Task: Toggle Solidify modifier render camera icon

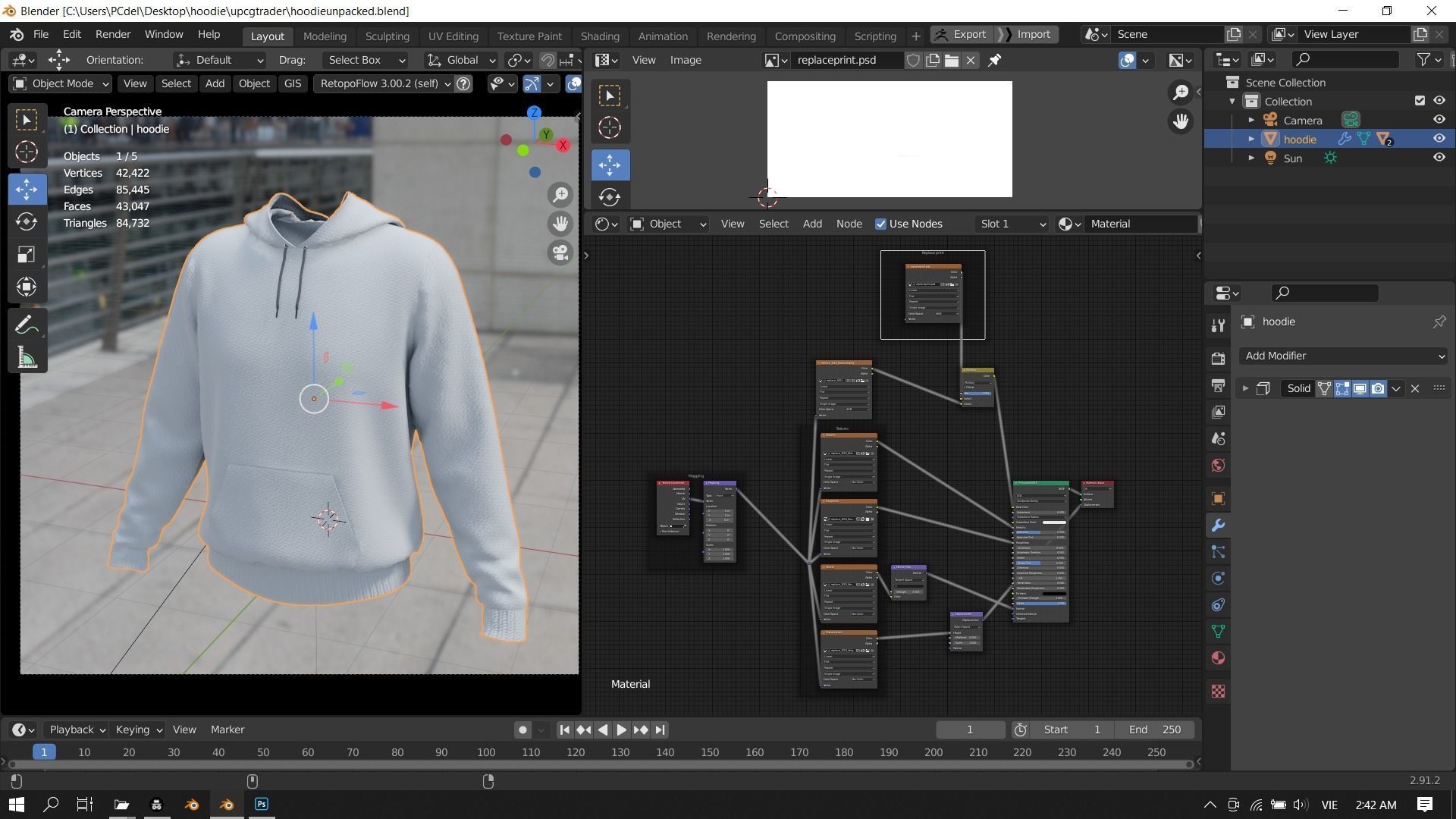Action: [x=1378, y=388]
